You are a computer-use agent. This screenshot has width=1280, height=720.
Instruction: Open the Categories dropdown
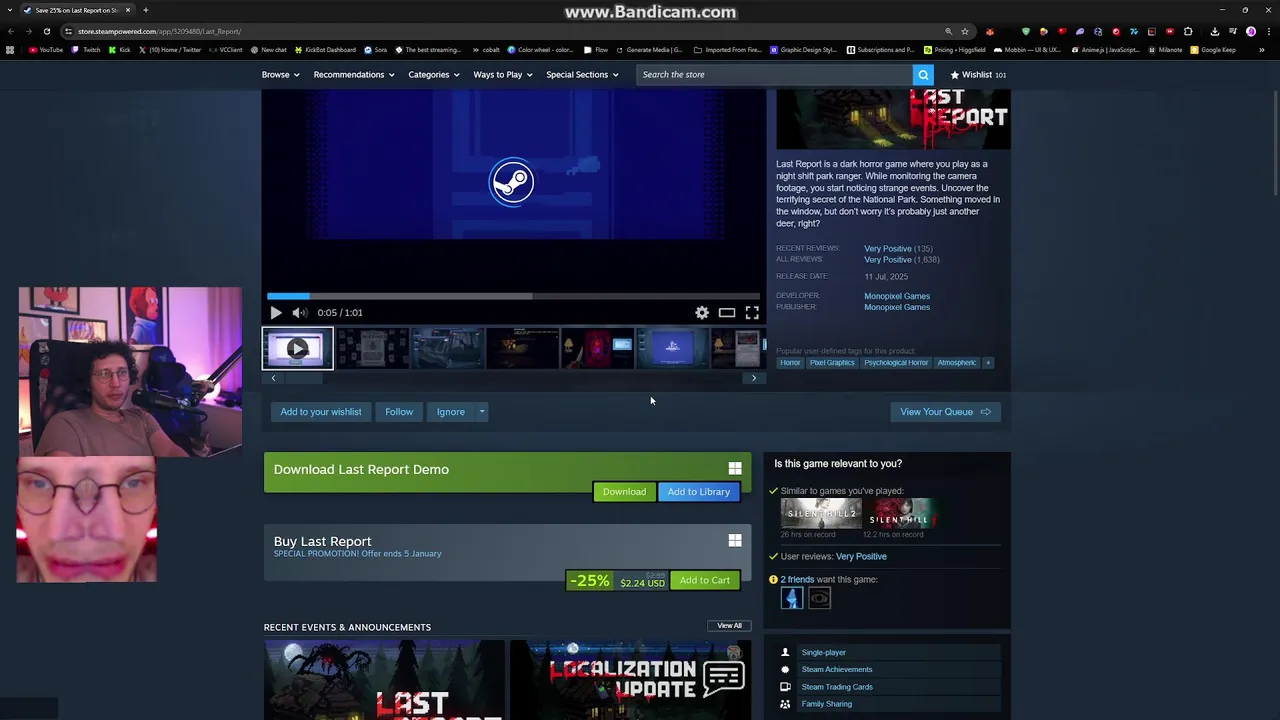pyautogui.click(x=434, y=75)
